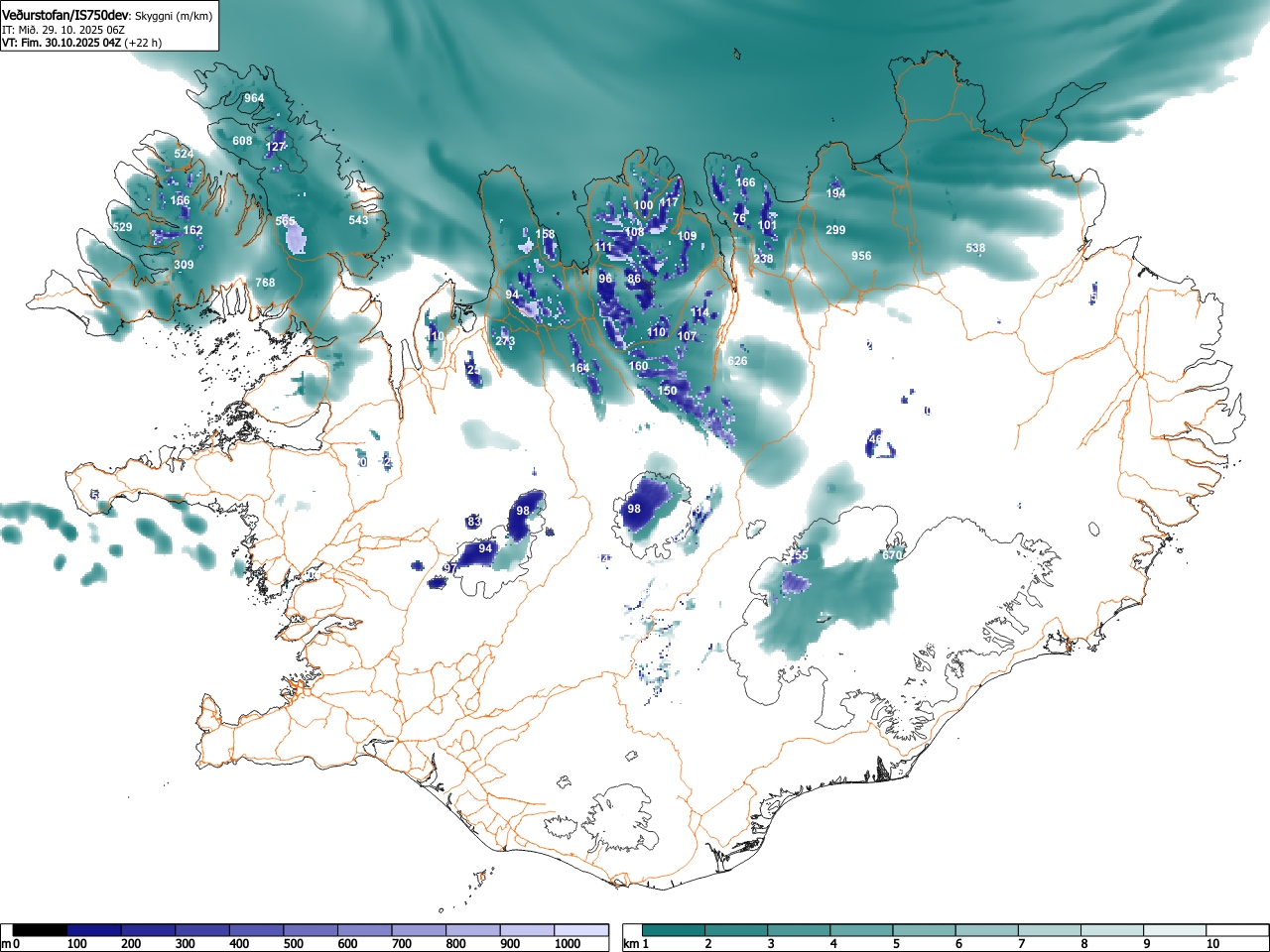
Task: Click the visibility value 194 on the map
Action: (835, 193)
